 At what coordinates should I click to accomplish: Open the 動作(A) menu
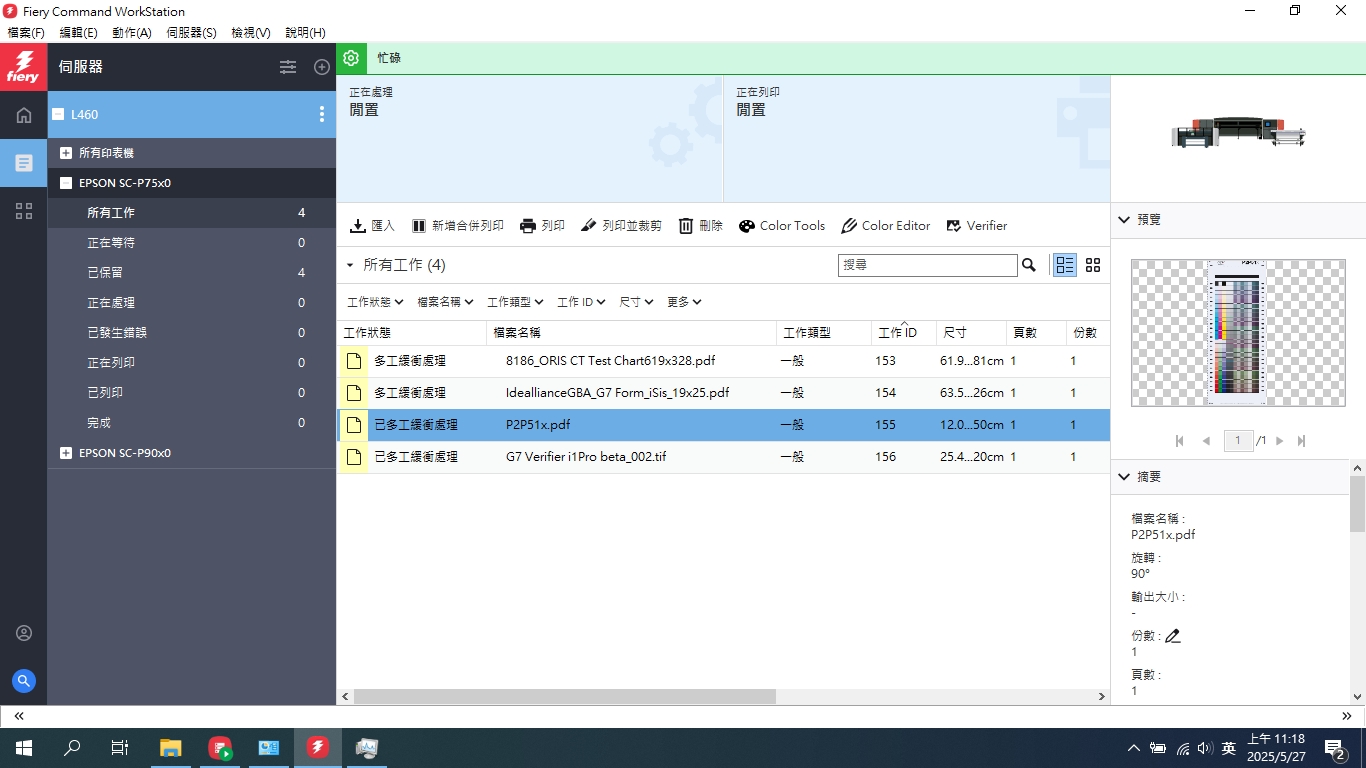(x=132, y=33)
